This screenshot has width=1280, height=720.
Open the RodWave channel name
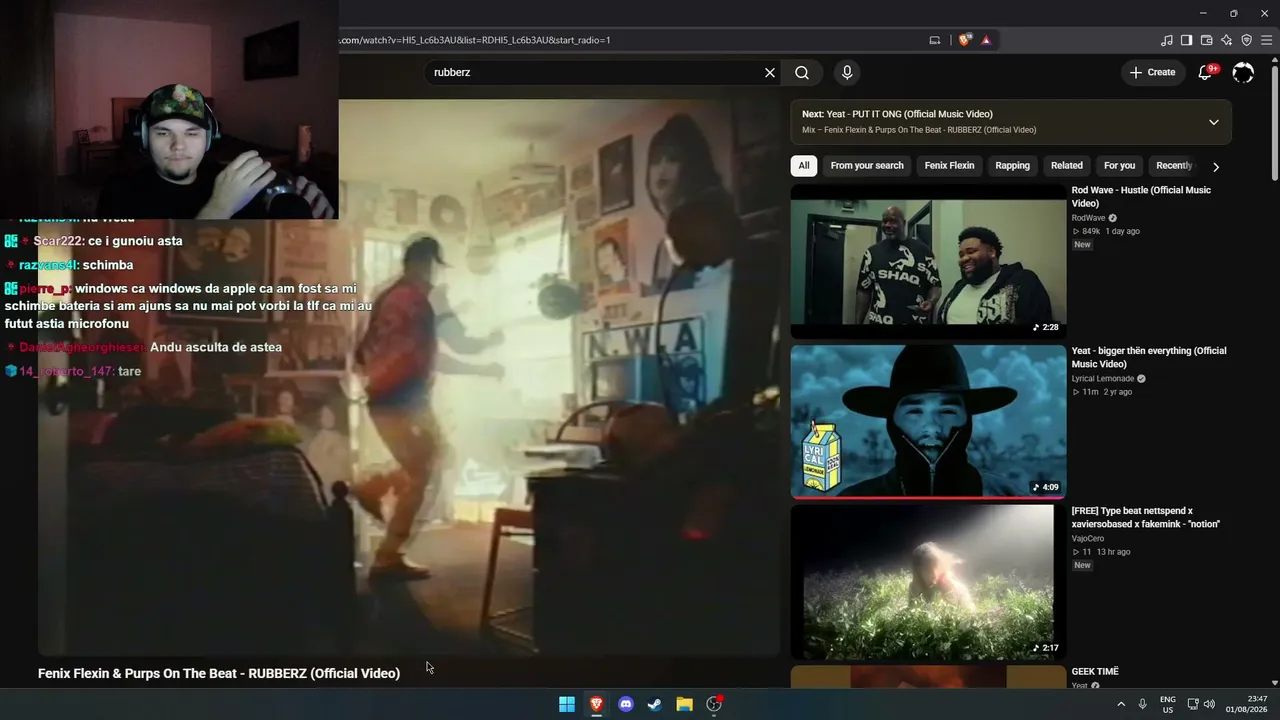point(1089,218)
